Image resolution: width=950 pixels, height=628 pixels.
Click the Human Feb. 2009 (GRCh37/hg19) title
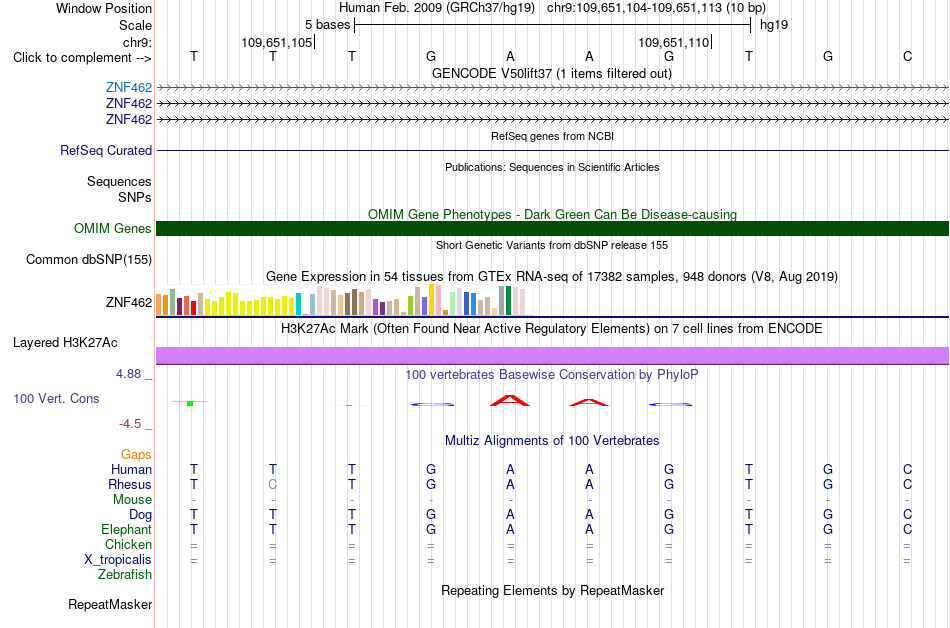[437, 8]
